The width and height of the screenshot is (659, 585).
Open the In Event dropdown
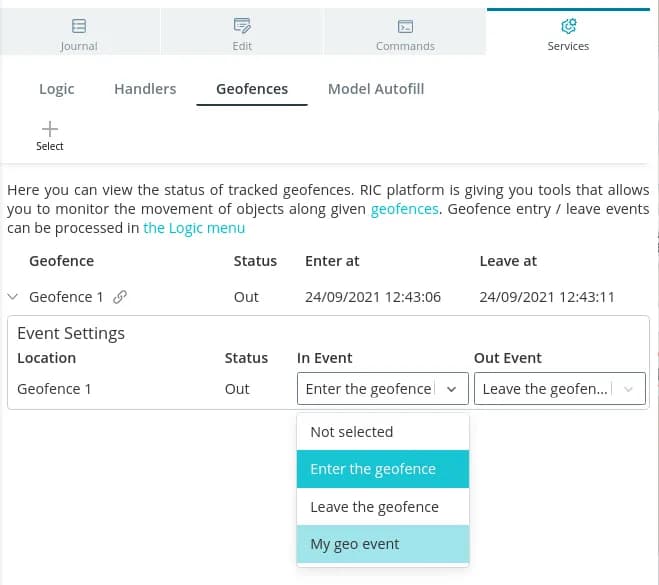(382, 389)
